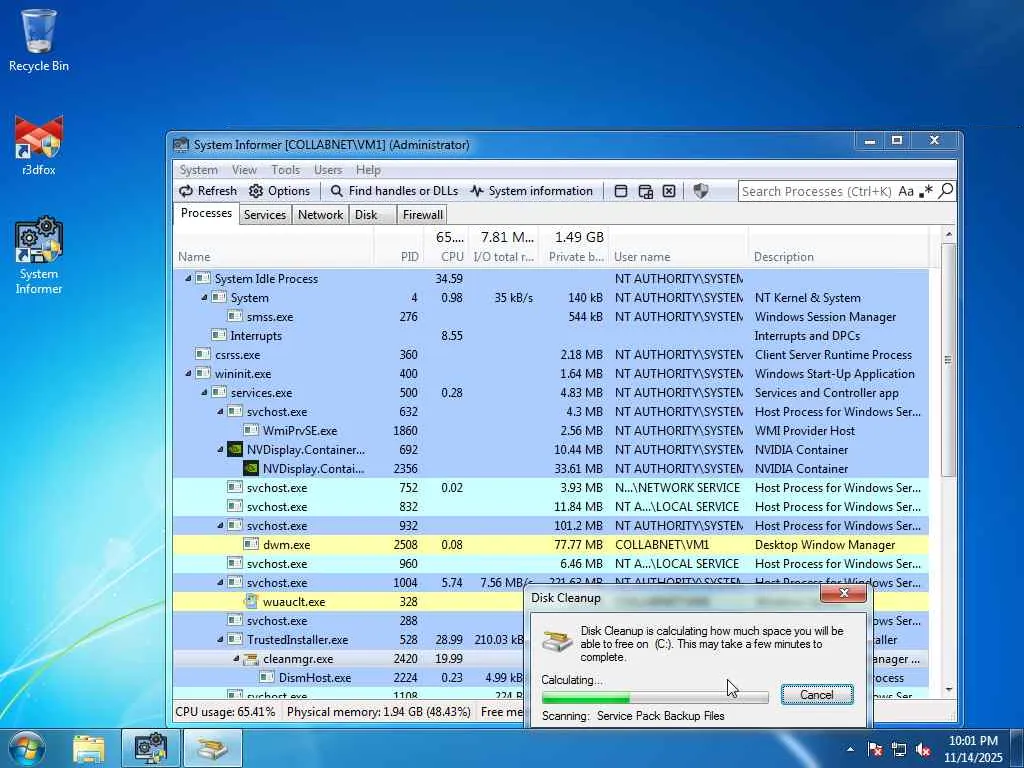Open the System menu
The image size is (1024, 768).
point(199,170)
